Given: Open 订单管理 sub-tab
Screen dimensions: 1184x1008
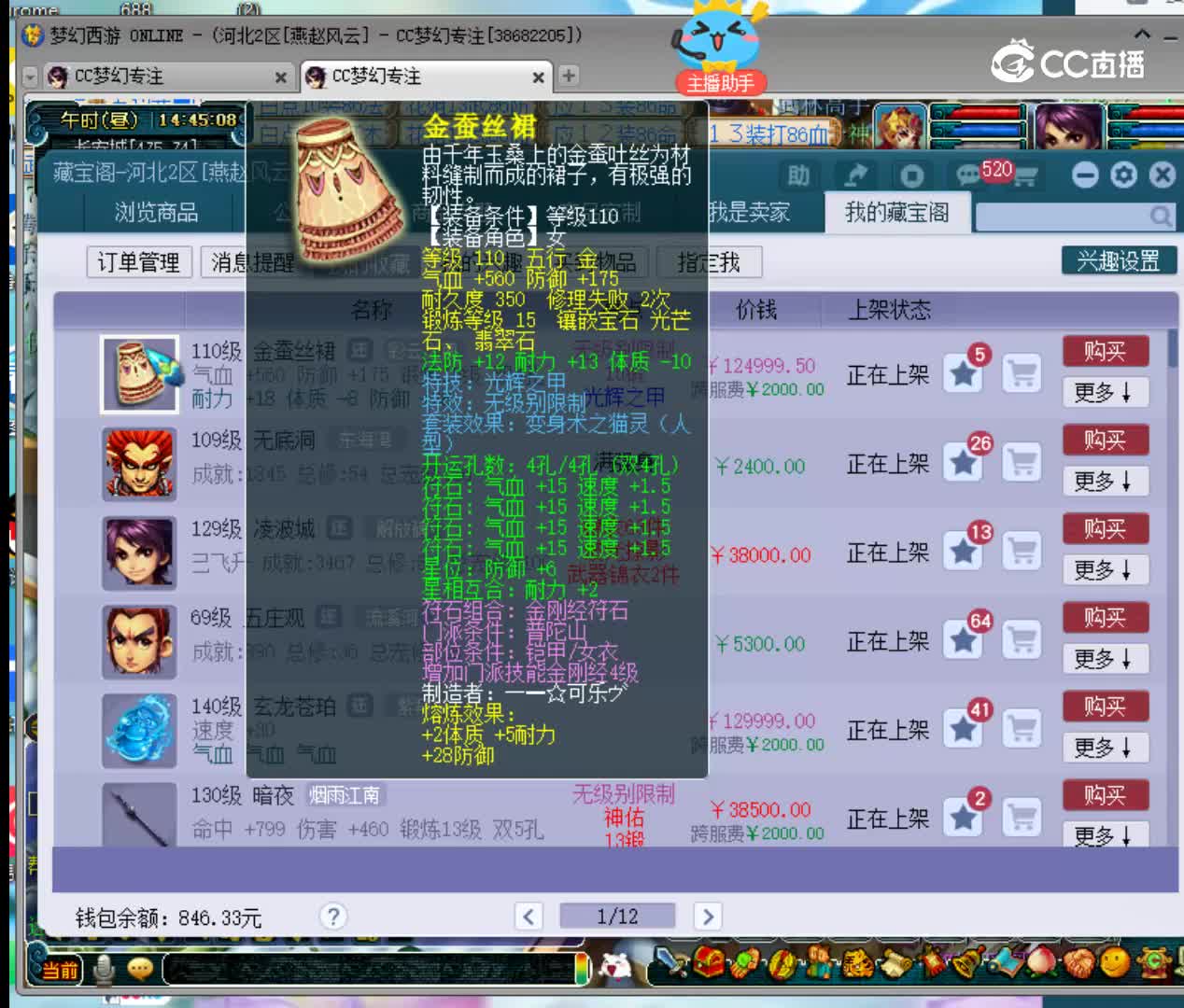Looking at the screenshot, I should (138, 262).
